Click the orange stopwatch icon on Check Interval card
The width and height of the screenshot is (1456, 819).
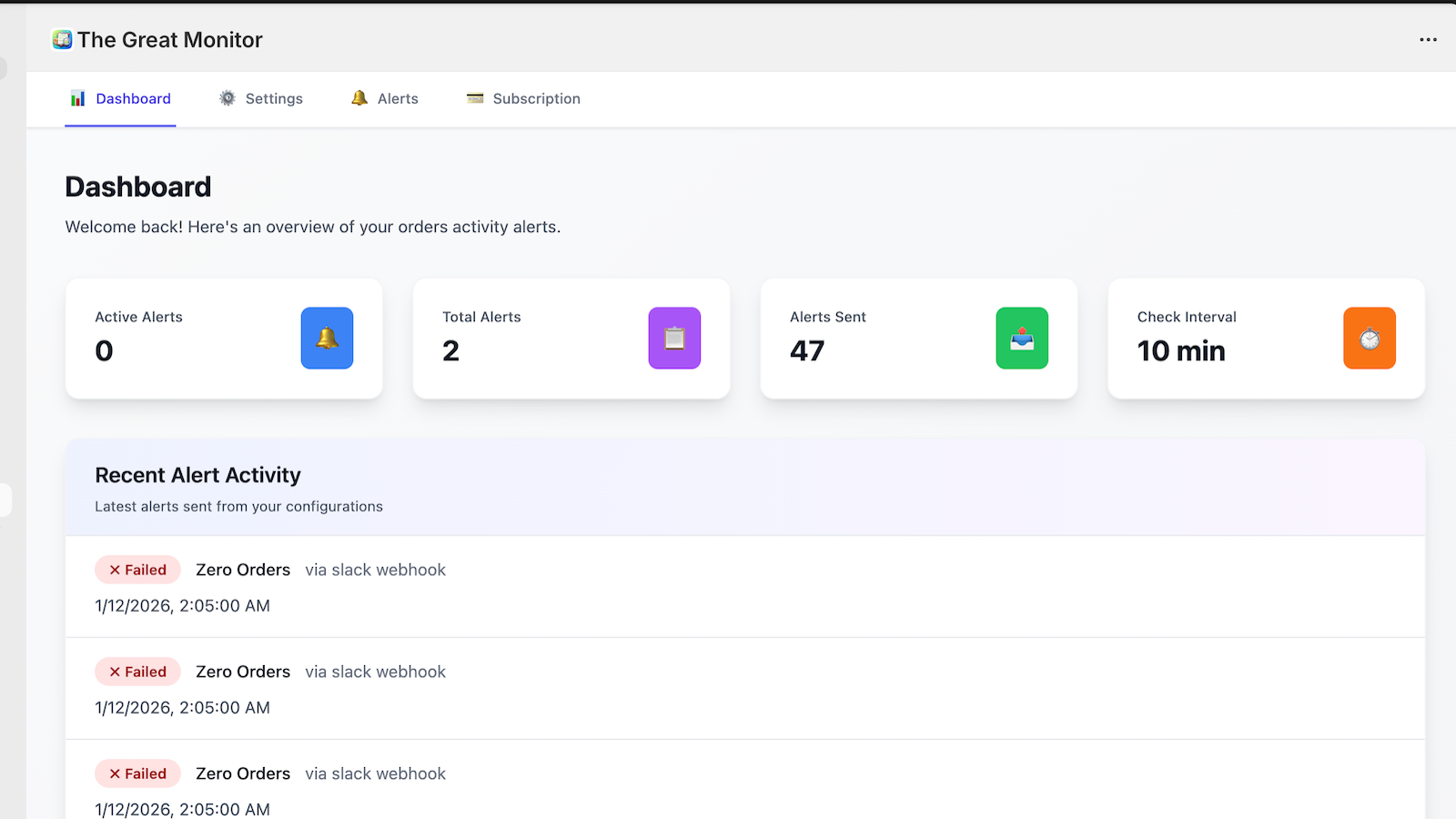[1370, 338]
